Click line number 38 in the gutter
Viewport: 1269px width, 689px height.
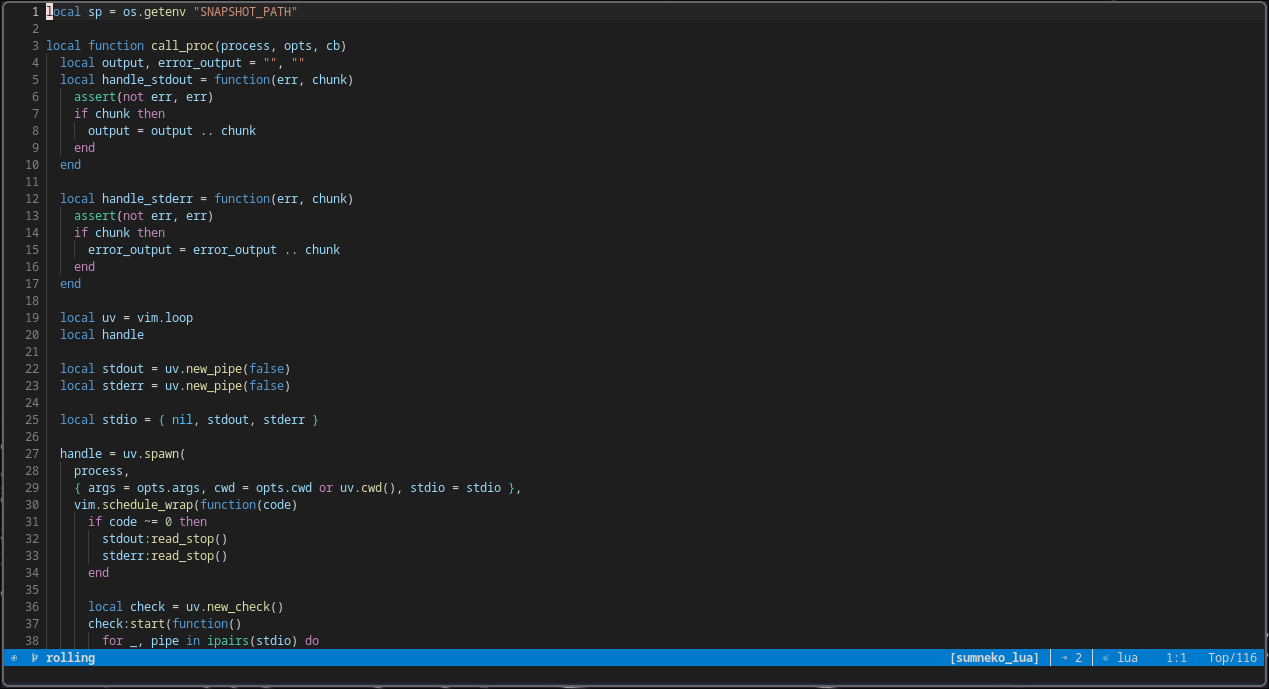(x=32, y=641)
